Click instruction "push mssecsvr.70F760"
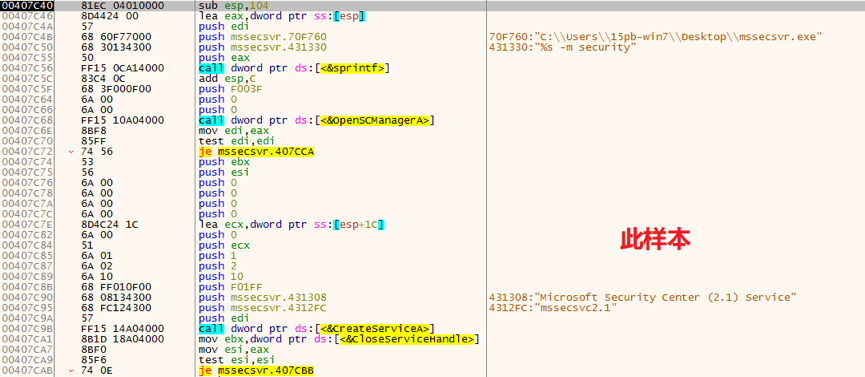 click(x=263, y=37)
